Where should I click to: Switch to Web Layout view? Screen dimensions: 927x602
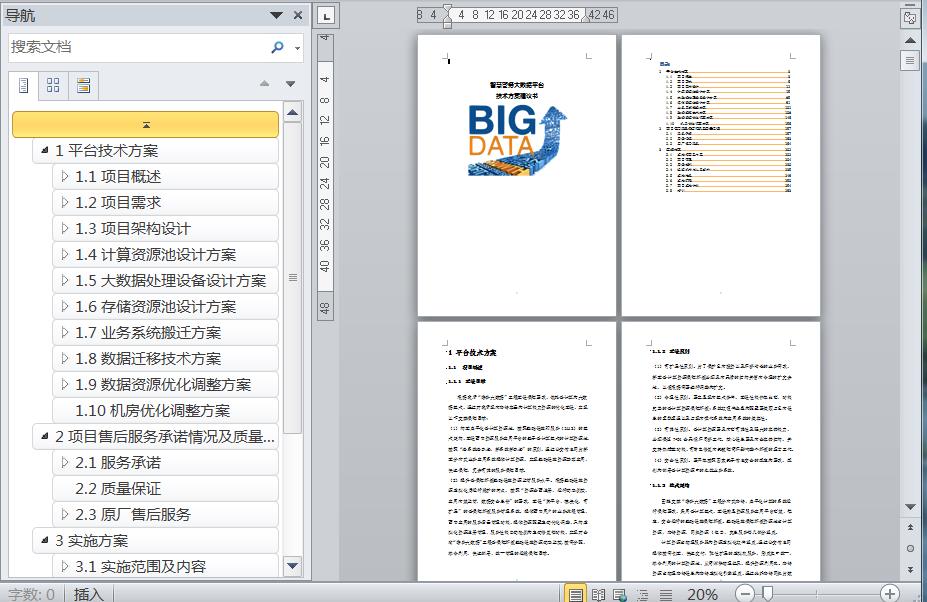coord(620,594)
